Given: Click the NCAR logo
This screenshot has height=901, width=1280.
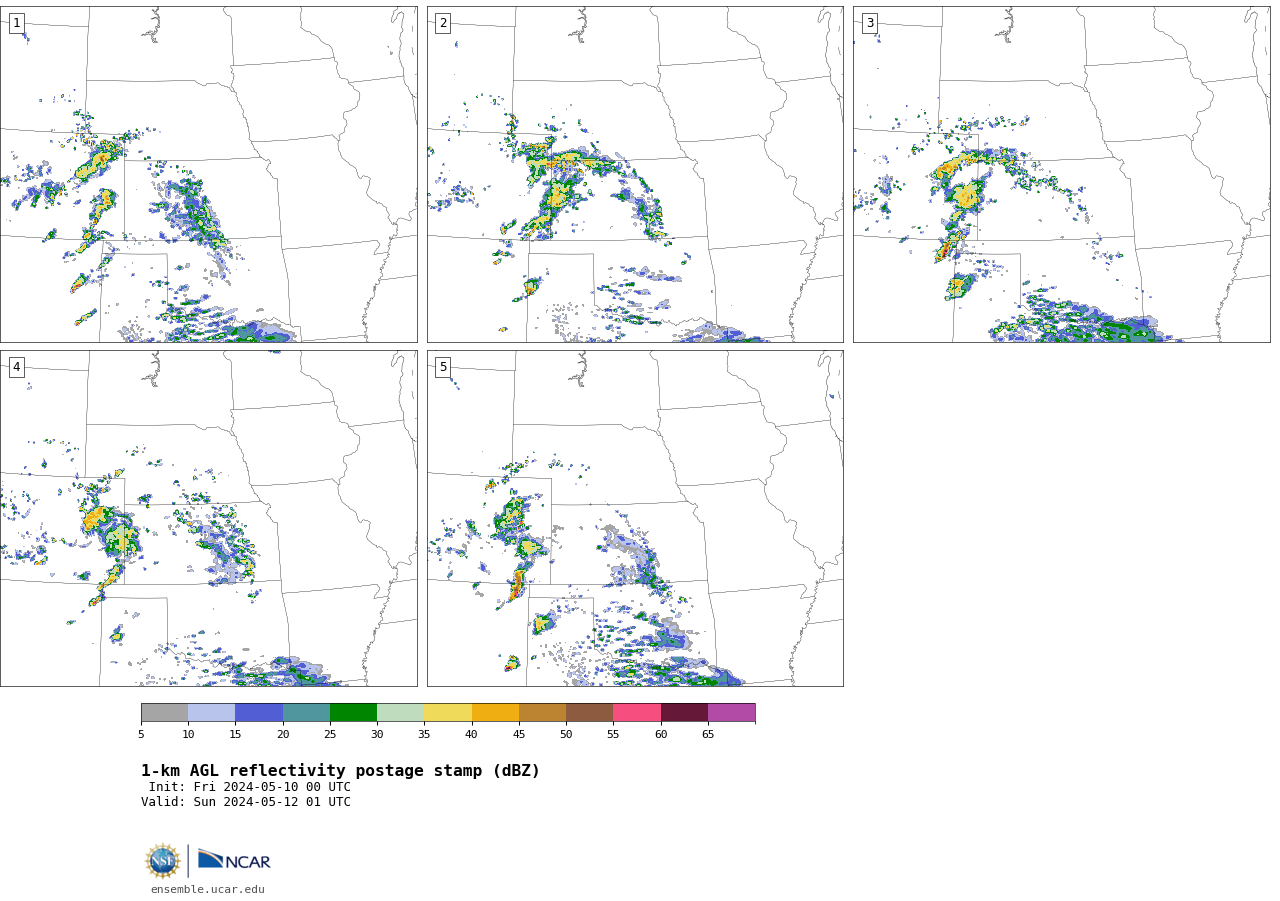Looking at the screenshot, I should 234,860.
